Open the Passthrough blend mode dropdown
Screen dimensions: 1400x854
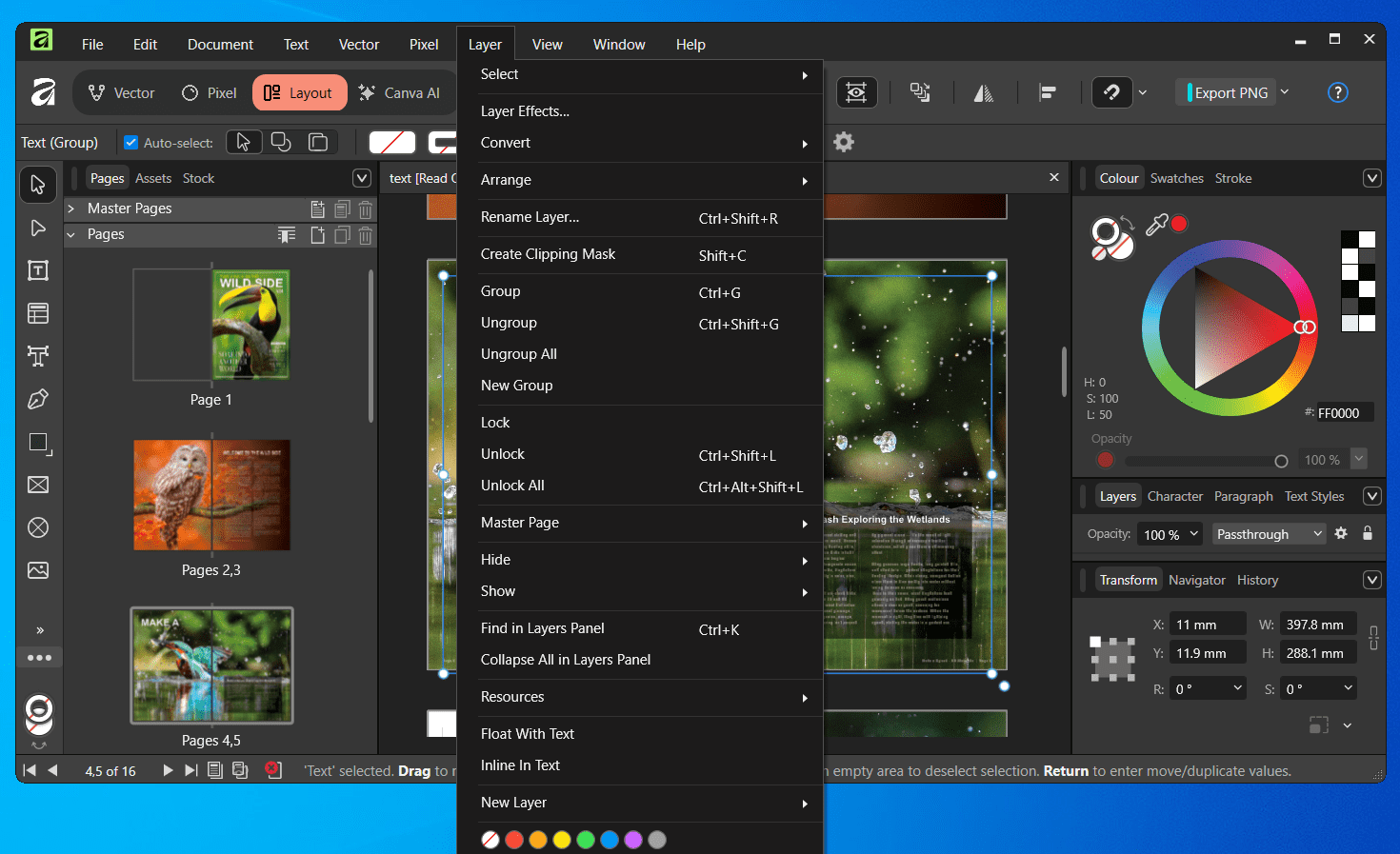coord(1269,534)
